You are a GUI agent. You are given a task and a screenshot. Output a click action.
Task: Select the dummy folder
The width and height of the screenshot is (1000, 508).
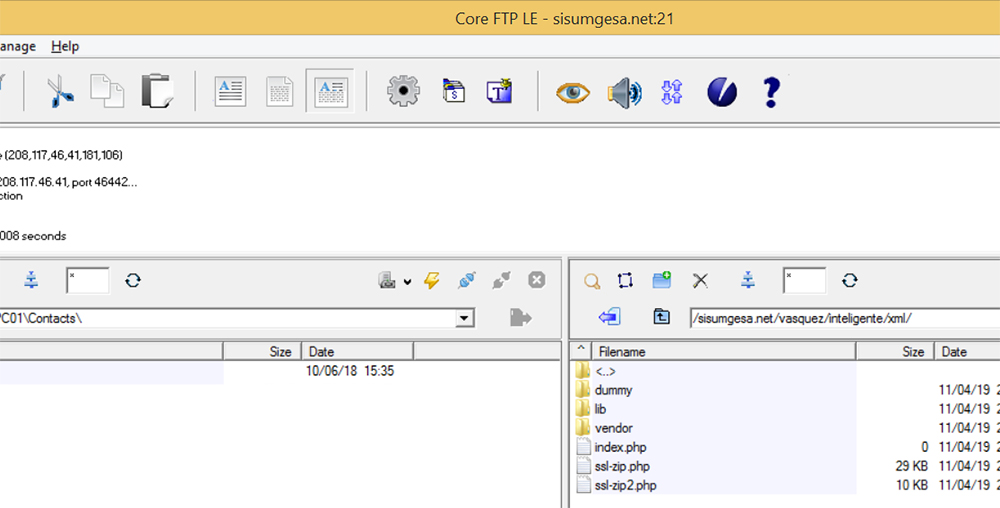point(613,390)
